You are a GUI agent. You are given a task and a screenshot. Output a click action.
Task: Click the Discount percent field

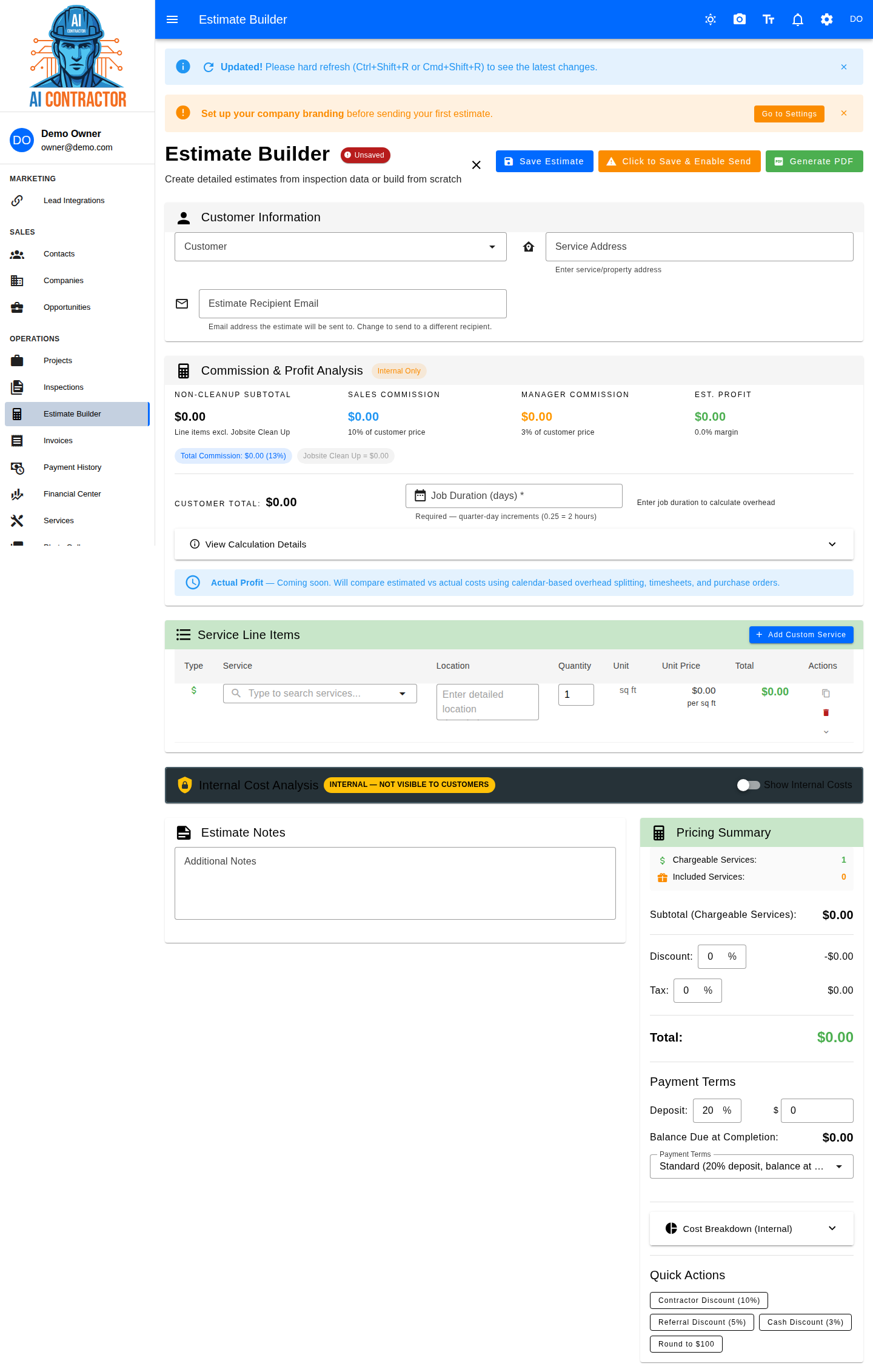[721, 957]
